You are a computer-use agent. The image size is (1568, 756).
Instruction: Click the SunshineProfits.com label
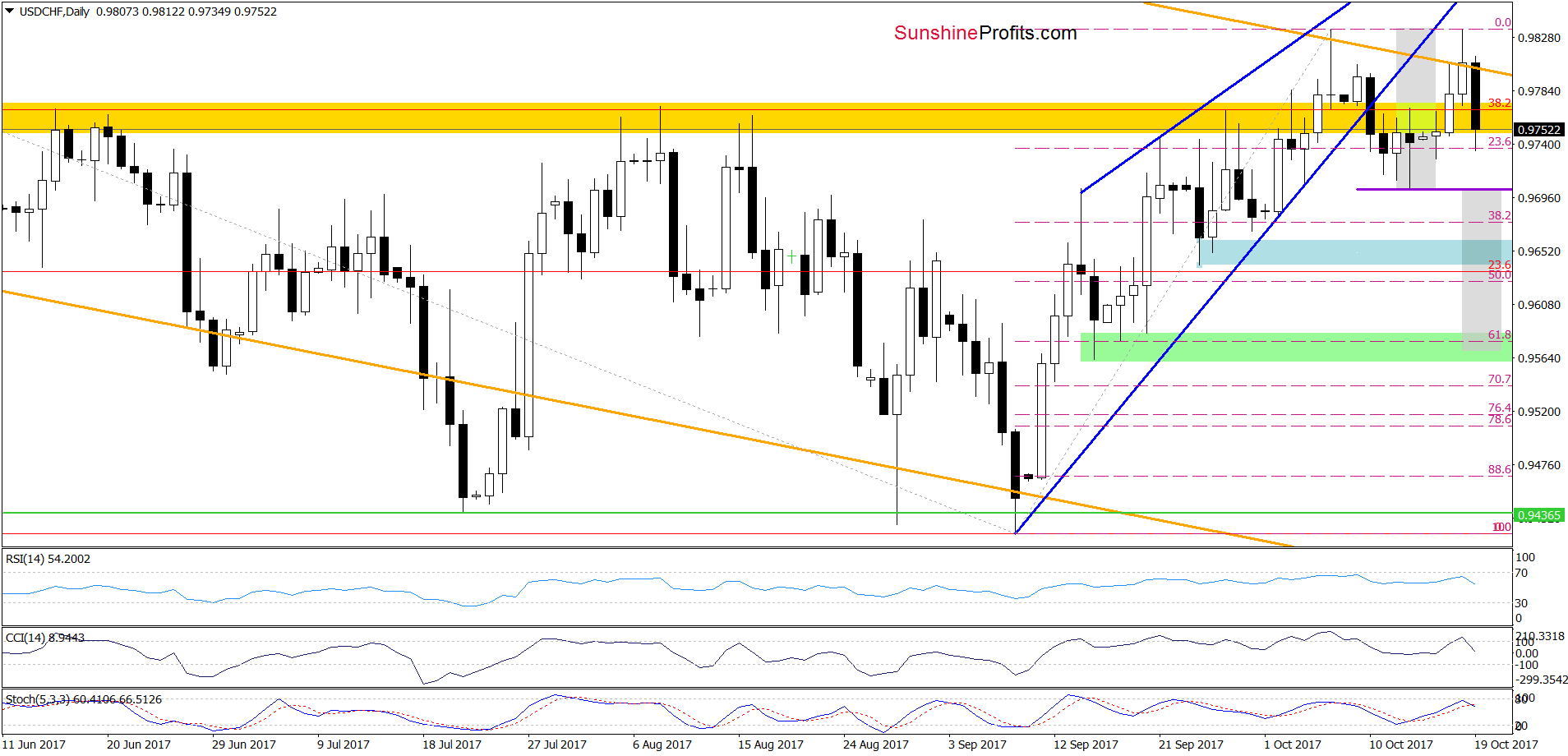(985, 33)
